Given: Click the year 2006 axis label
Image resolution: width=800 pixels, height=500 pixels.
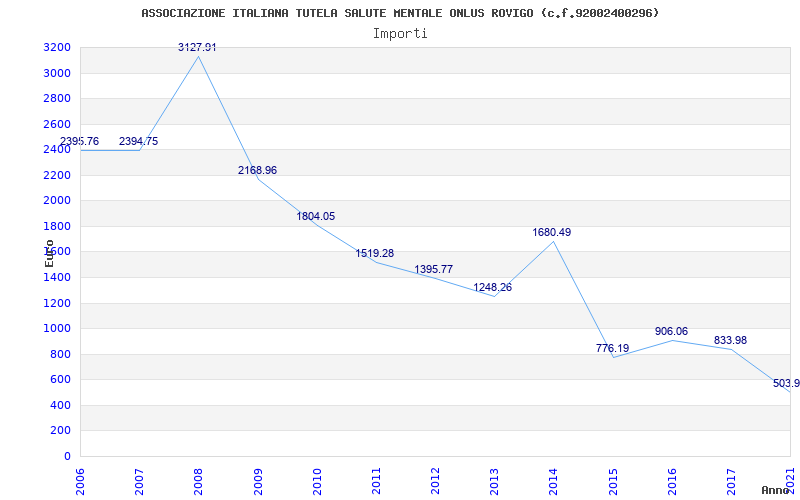Looking at the screenshot, I should pos(80,482).
